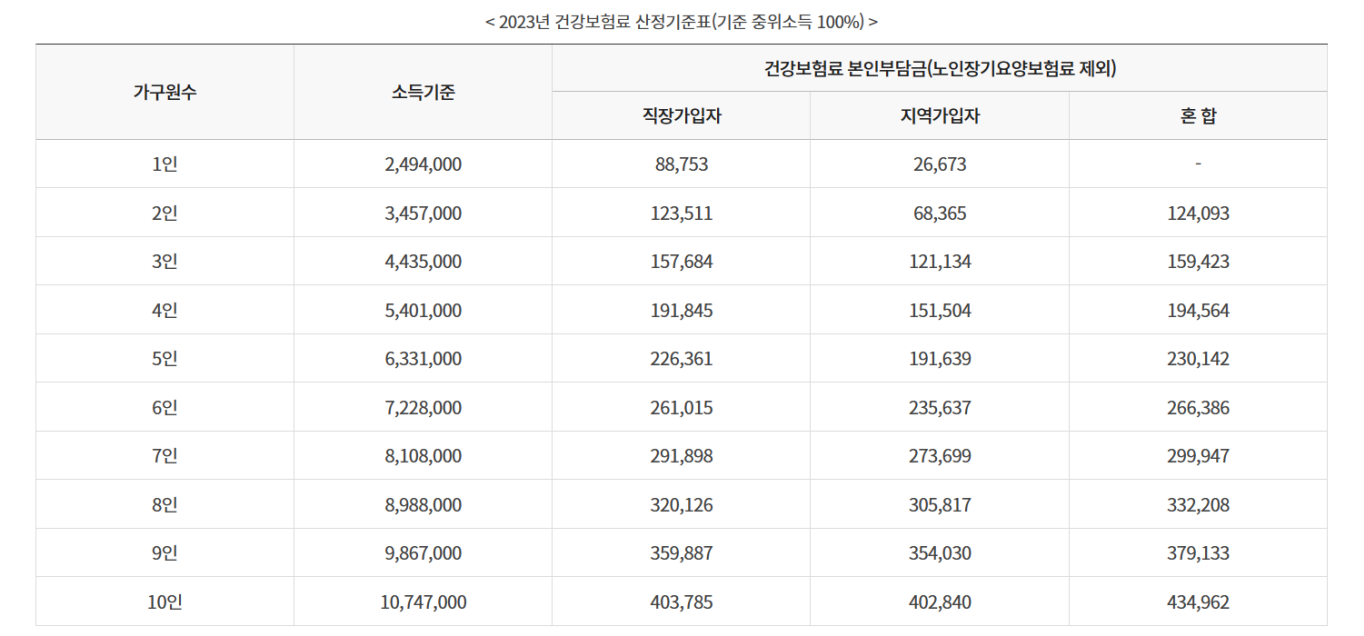Click workplace premium 226,361
The image size is (1364, 636).
(681, 359)
